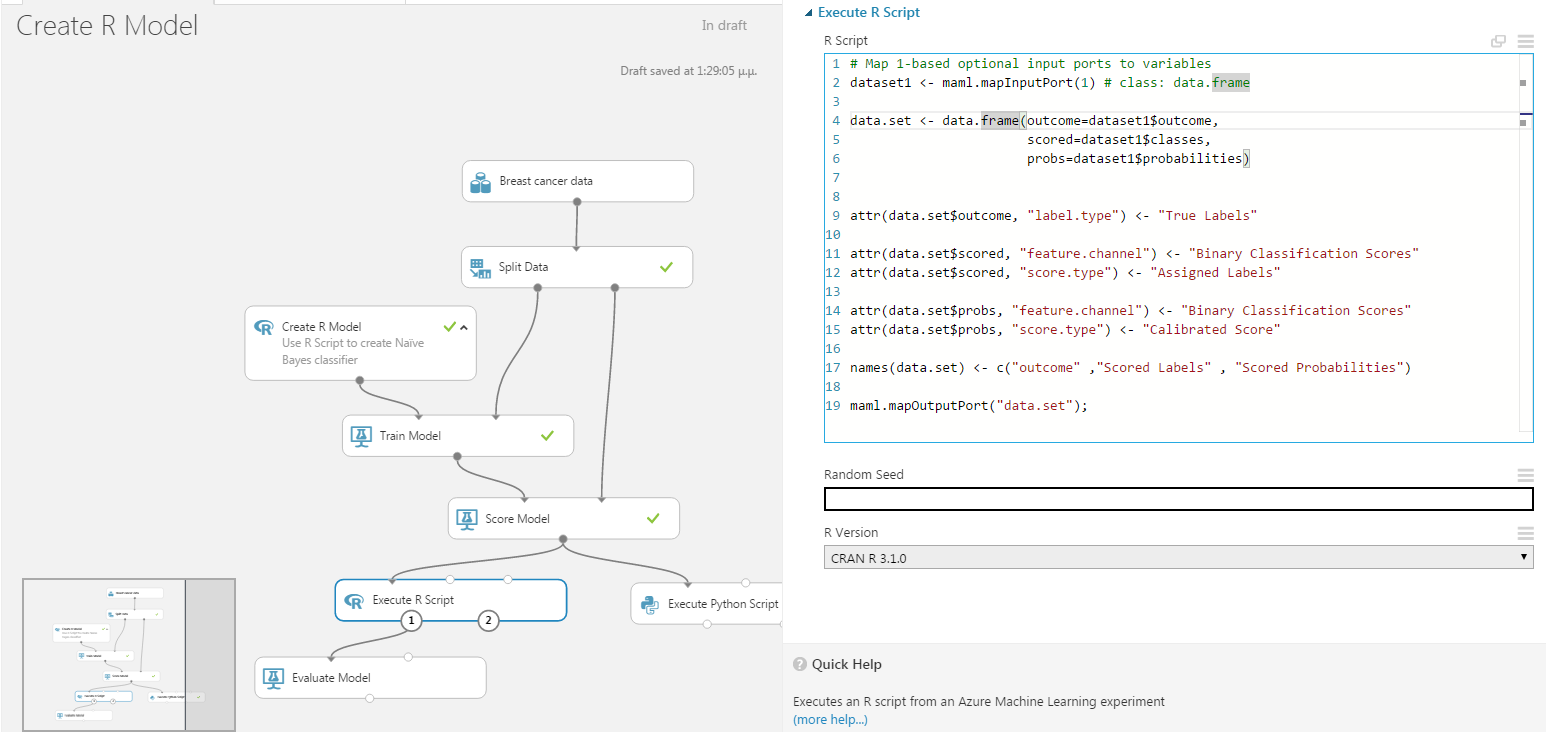Click code line 2 with maml.mapInputPort(1)
The width and height of the screenshot is (1546, 732).
1050,82
